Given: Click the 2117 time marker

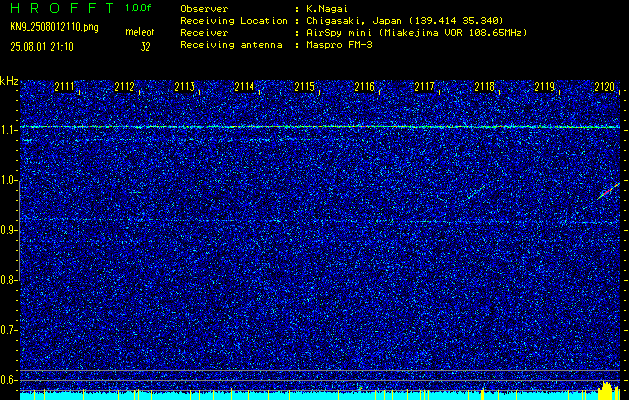Looking at the screenshot, I should (x=424, y=87).
